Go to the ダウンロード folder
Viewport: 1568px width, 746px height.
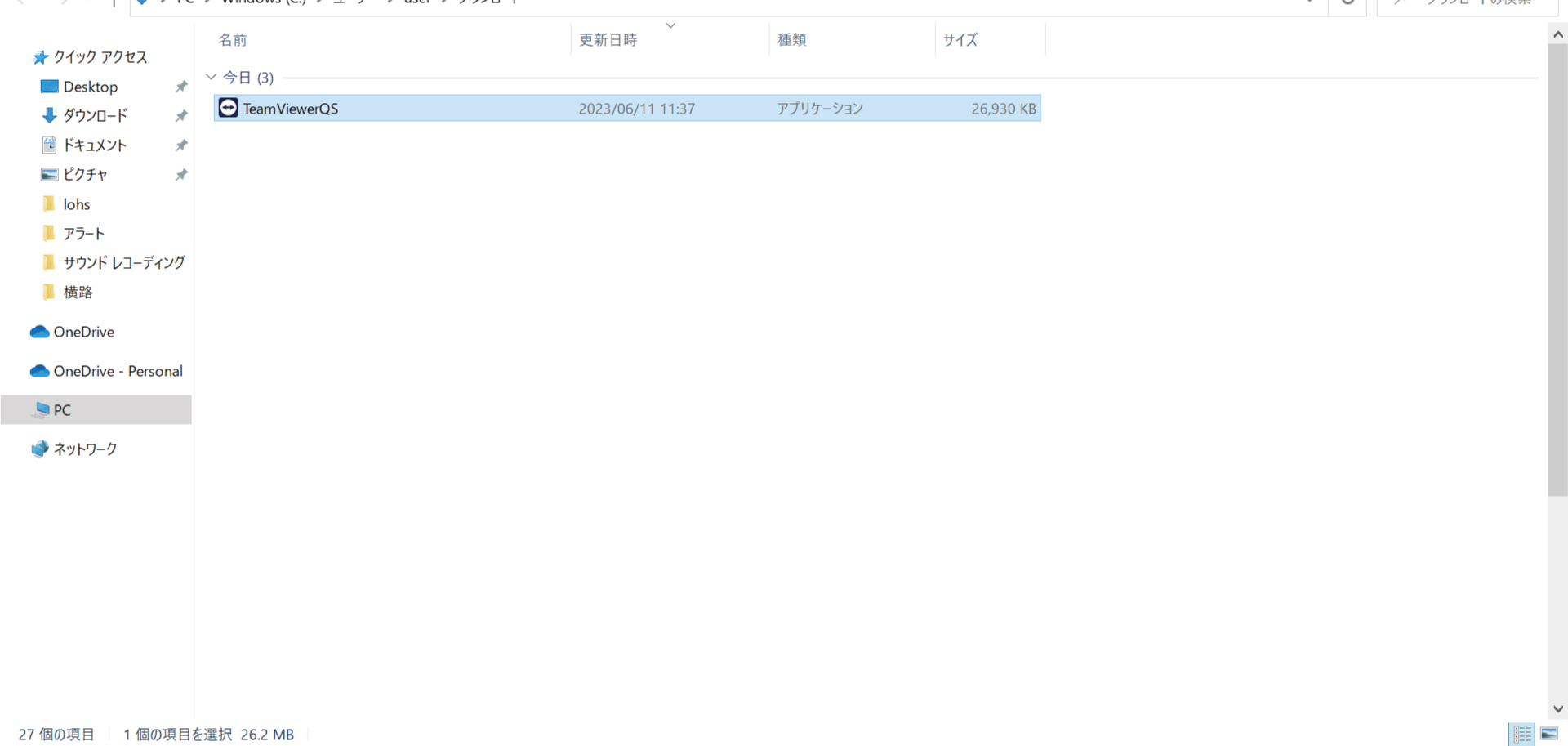95,116
